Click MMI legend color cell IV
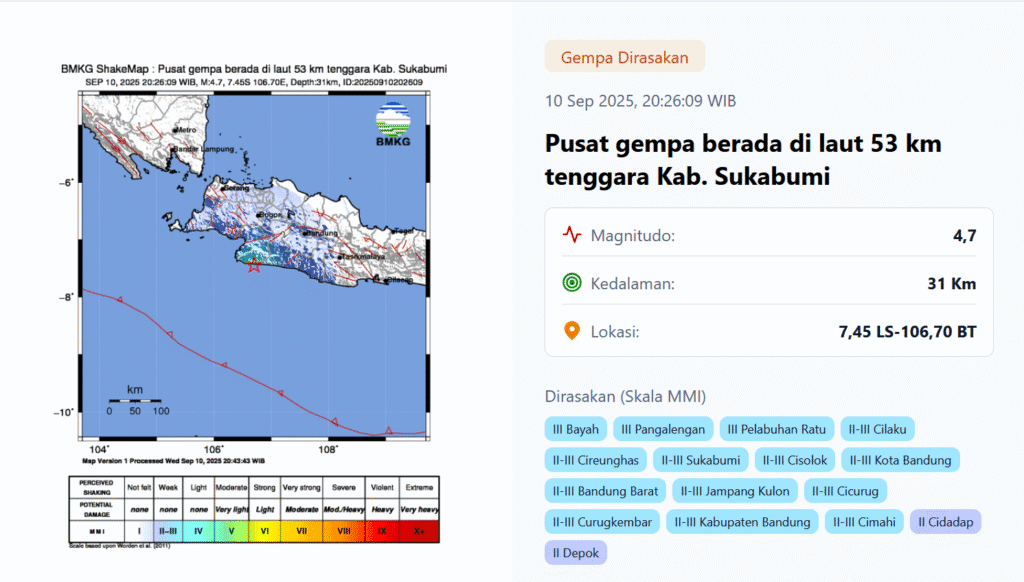This screenshot has height=582, width=1024. point(199,531)
